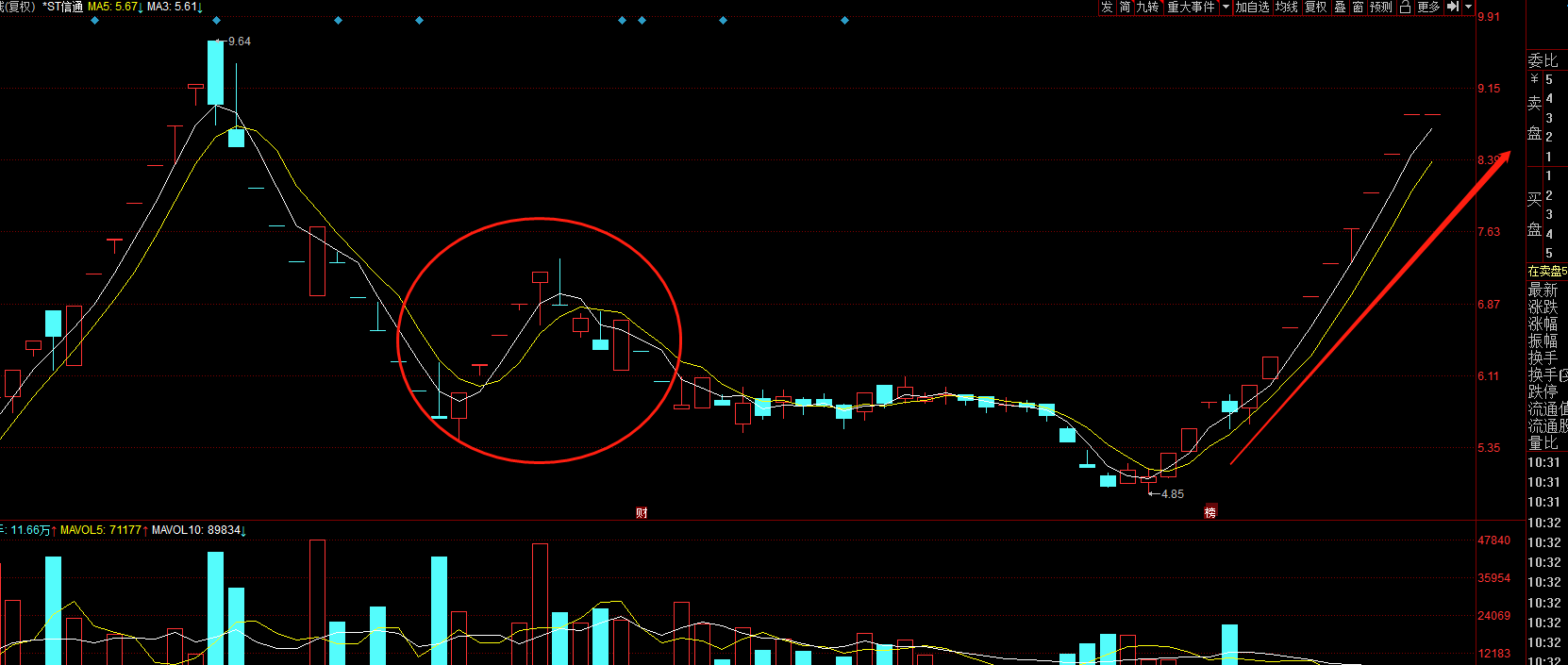Open the 复权 adjustment option
Screen dimensions: 1568x665
point(1316,7)
